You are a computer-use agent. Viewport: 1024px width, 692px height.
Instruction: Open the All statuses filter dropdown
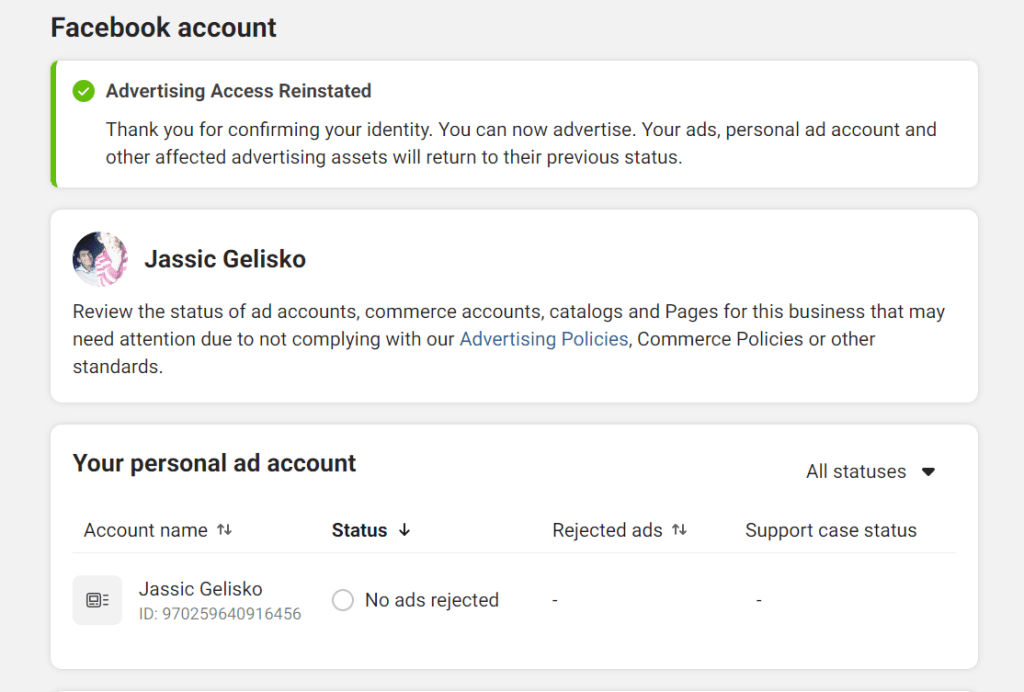tap(858, 471)
